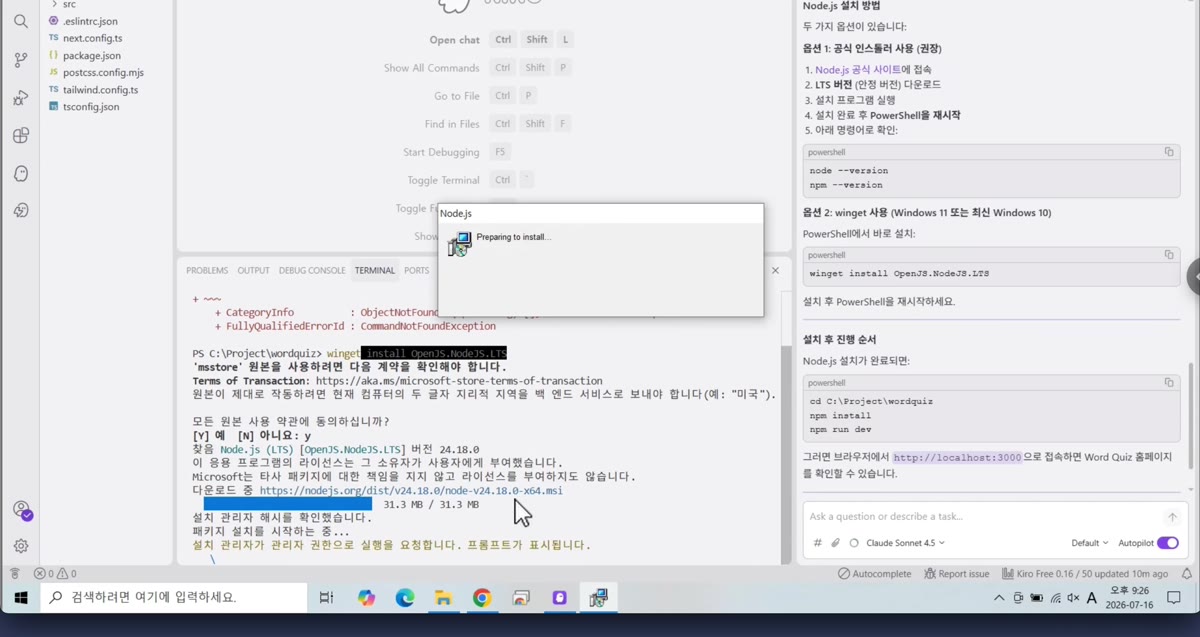Toggle the Autopilot switch off

tap(1168, 543)
